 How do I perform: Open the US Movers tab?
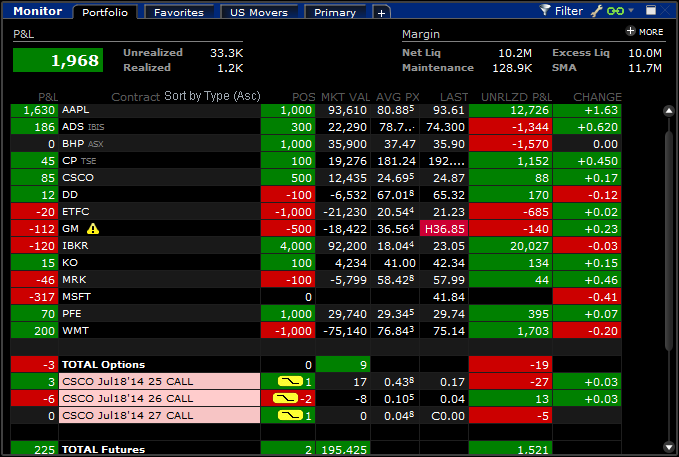(x=259, y=13)
